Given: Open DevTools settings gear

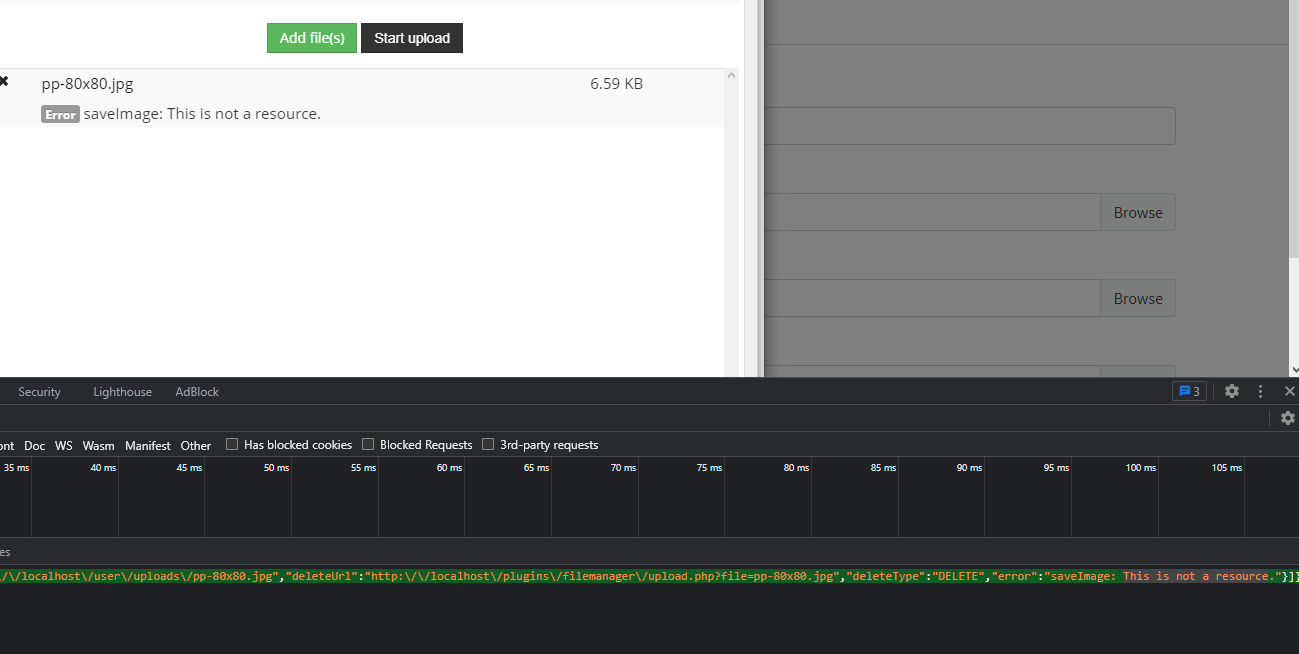Looking at the screenshot, I should pos(1231,391).
